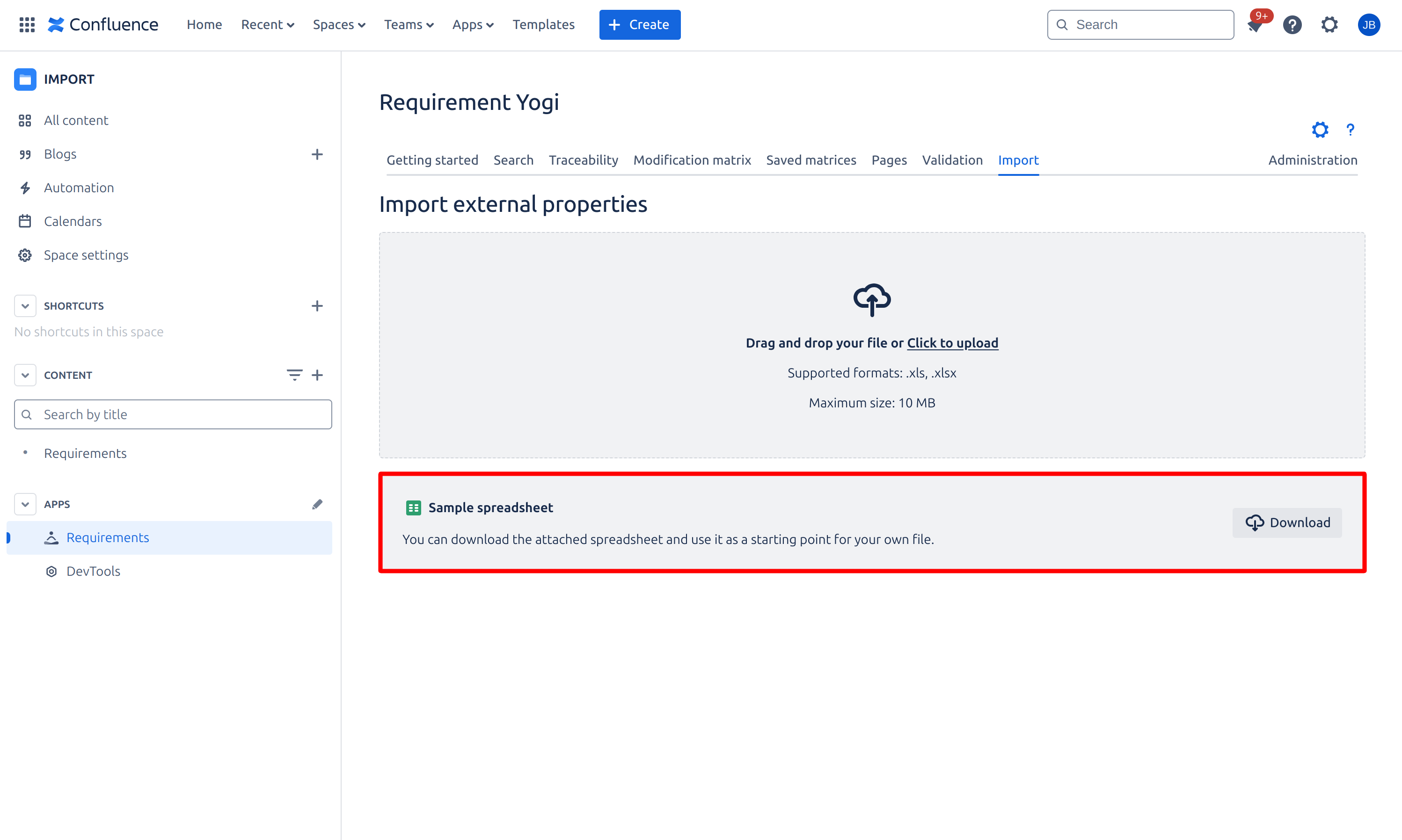Collapse the Apps section
Image resolution: width=1402 pixels, height=840 pixels.
point(25,504)
